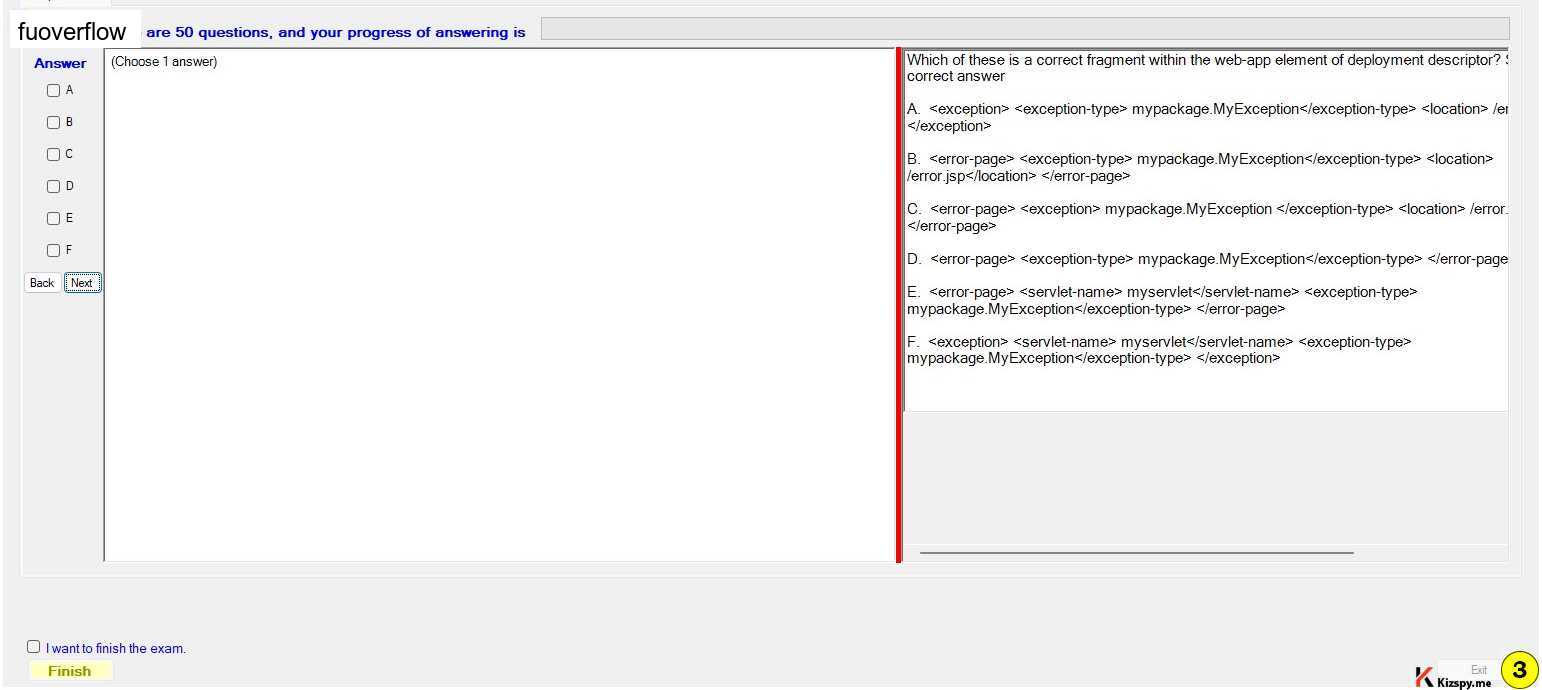
Task: Click the question text about deployment descriptor
Action: [x=1207, y=68]
